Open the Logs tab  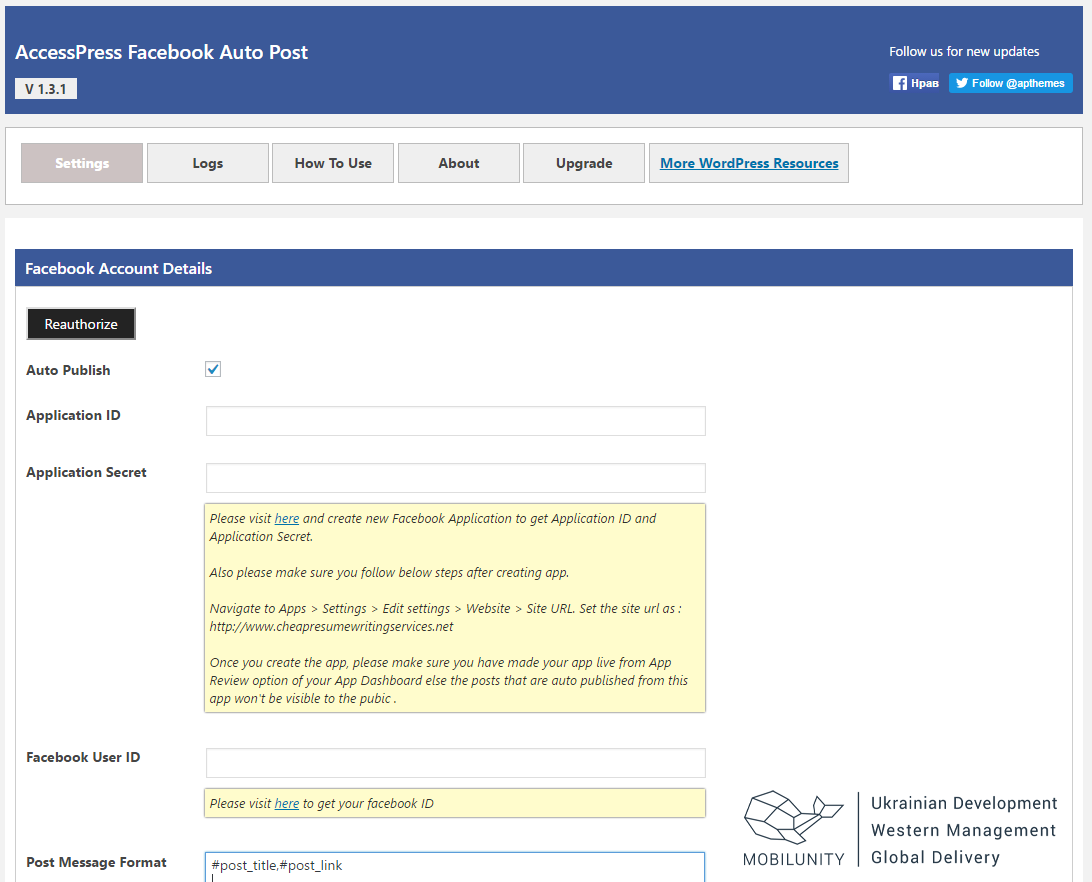tap(208, 163)
